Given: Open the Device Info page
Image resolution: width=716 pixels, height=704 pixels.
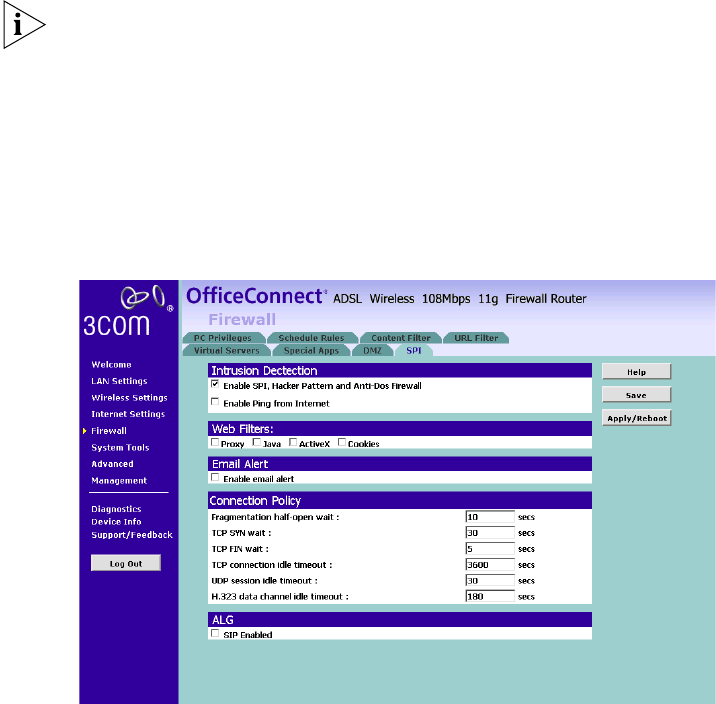Looking at the screenshot, I should pos(116,522).
